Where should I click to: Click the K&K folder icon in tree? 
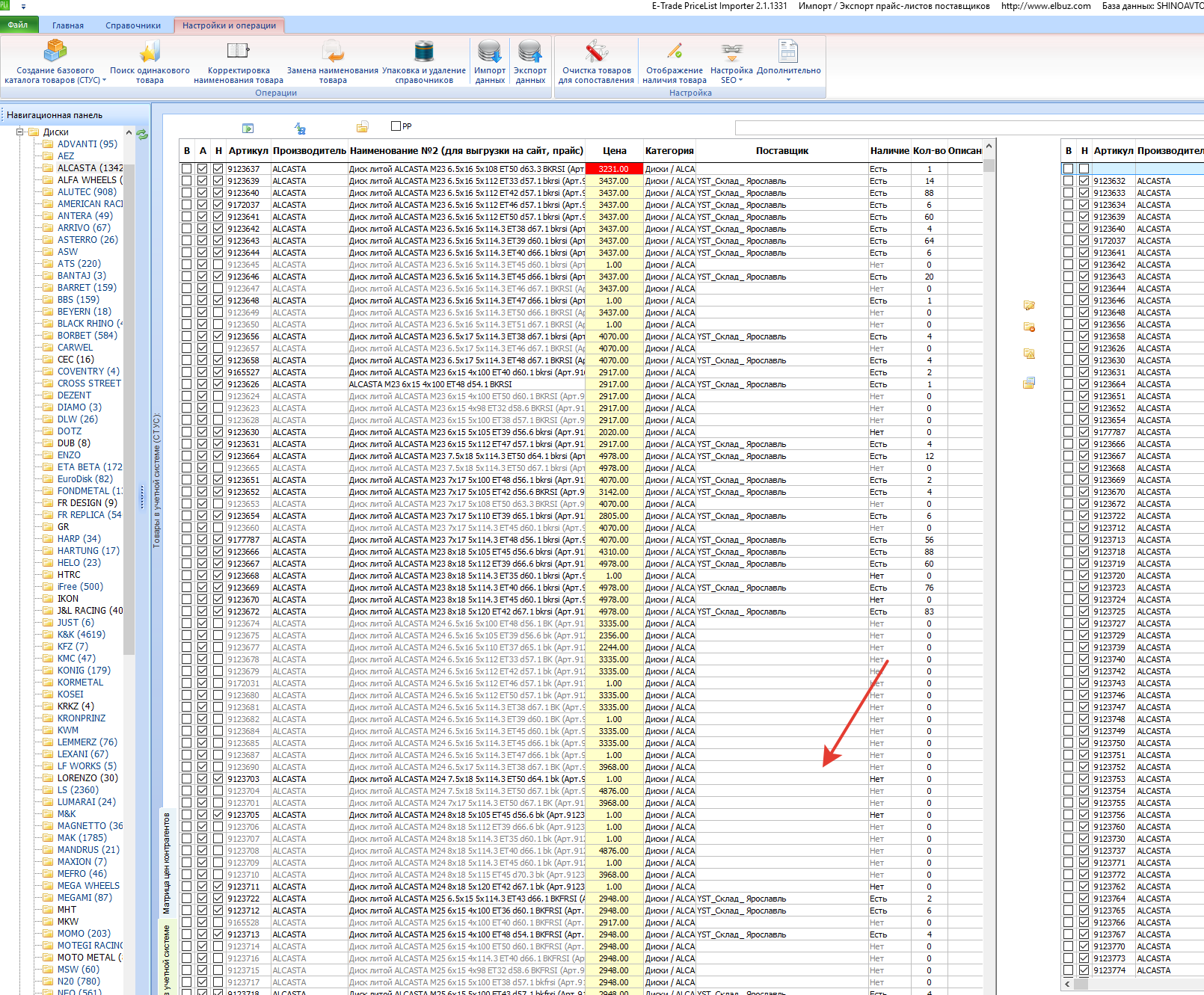coord(49,635)
